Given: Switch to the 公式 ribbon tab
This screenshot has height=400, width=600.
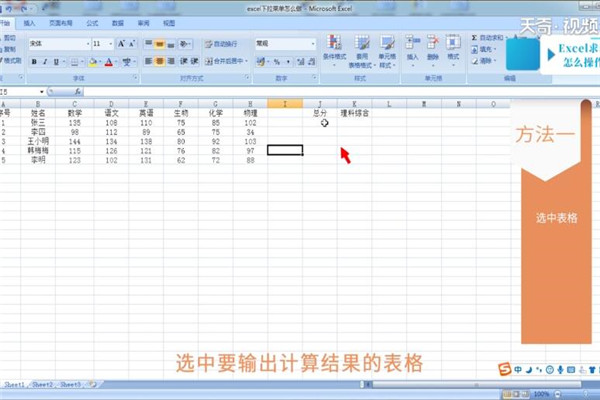Looking at the screenshot, I should tap(92, 23).
